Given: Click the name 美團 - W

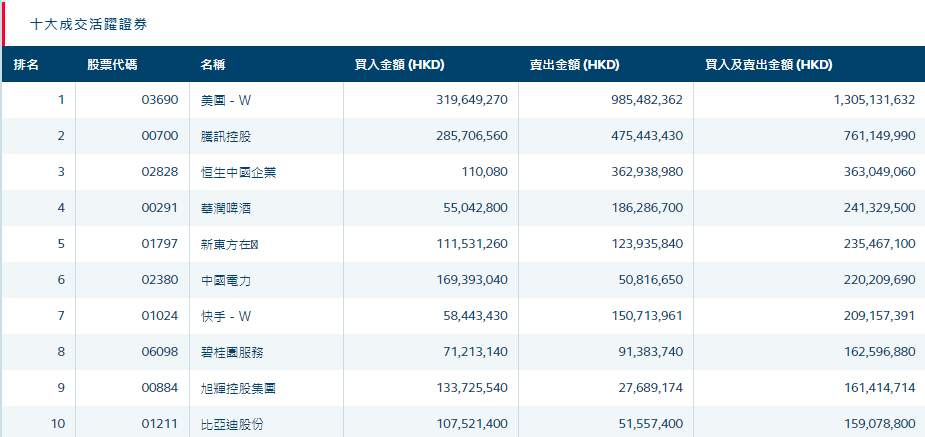Looking at the screenshot, I should (226, 100).
